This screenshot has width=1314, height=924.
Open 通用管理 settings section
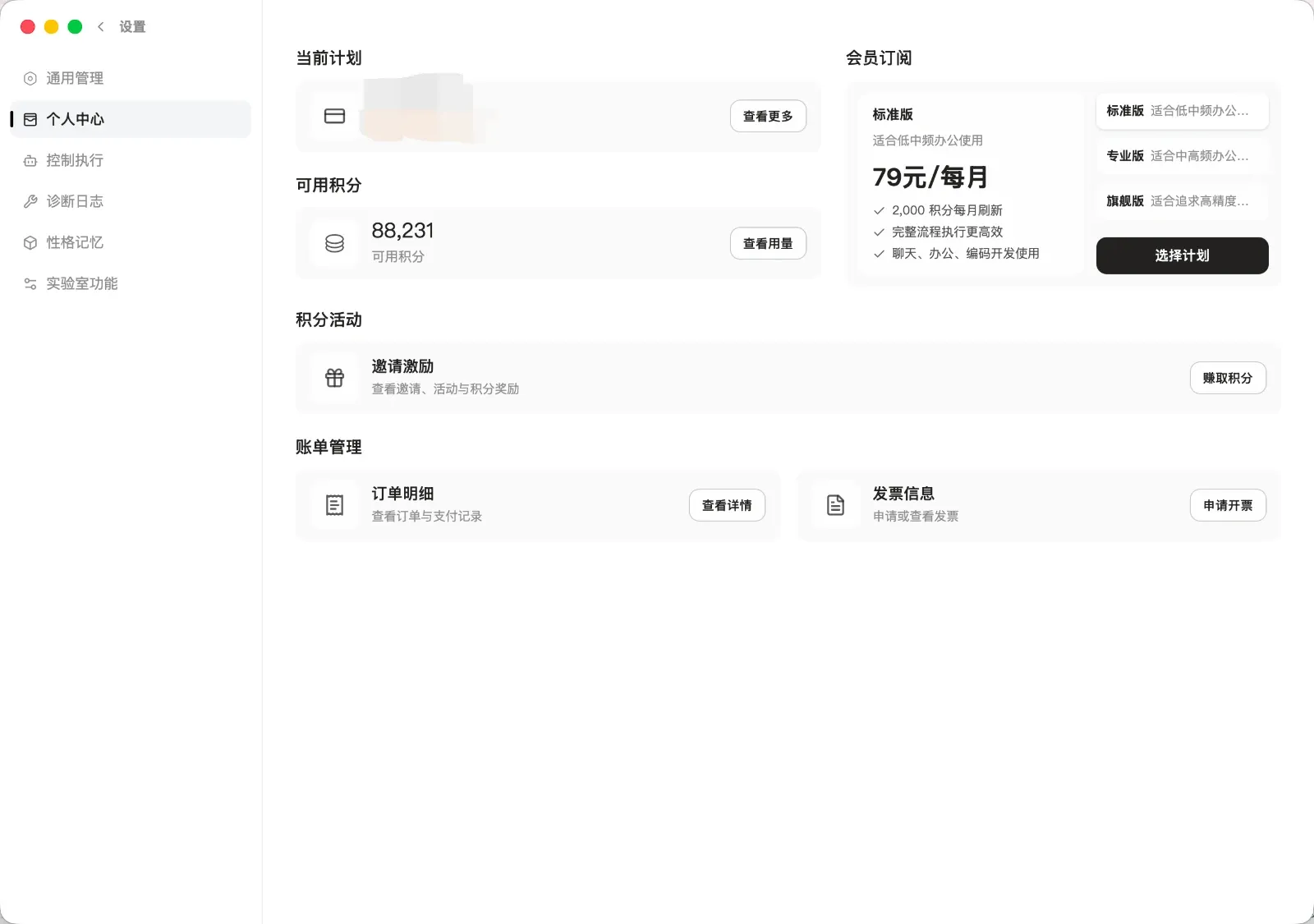[x=131, y=78]
